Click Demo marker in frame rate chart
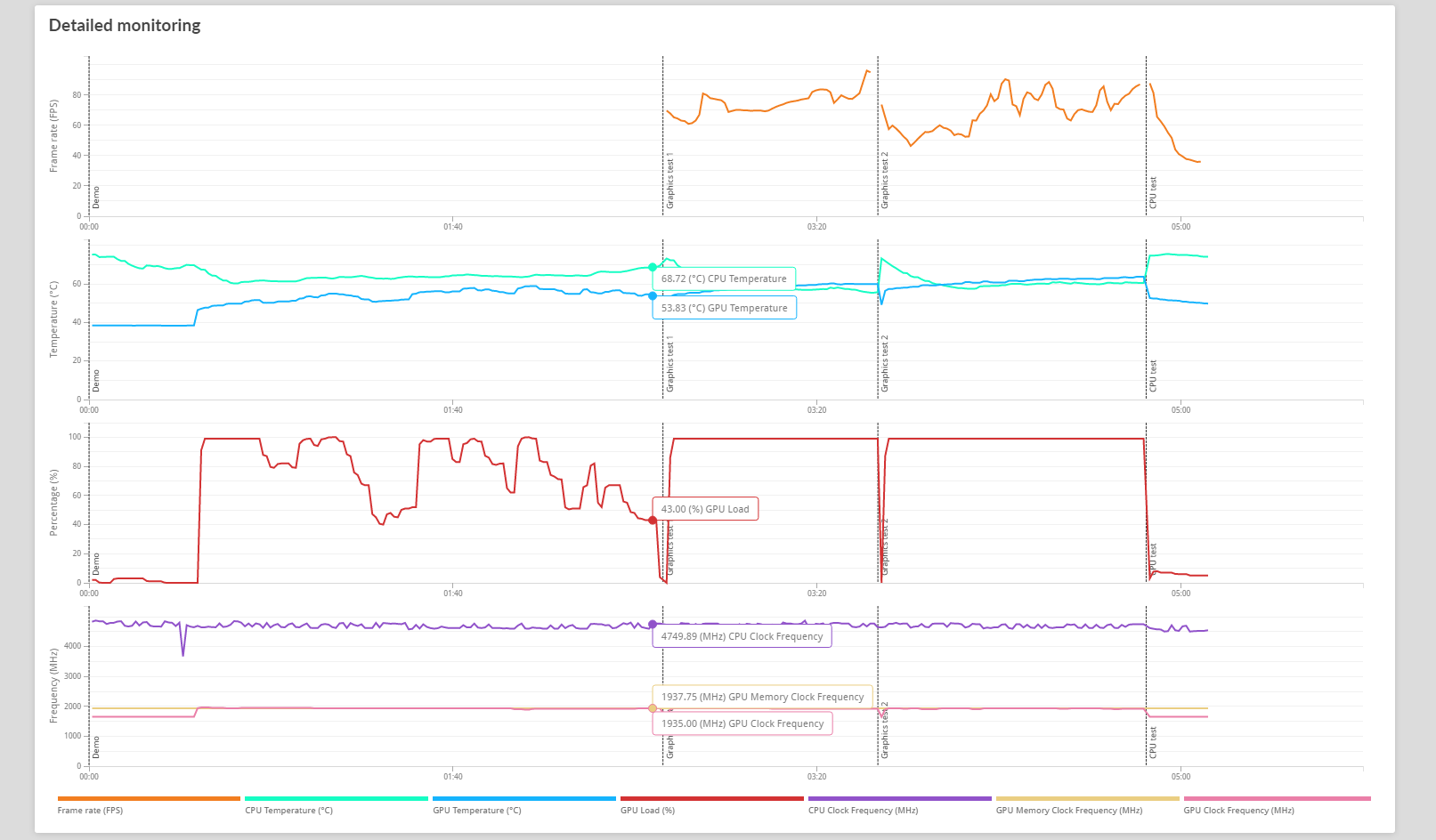Screen dimensions: 1436x840 pos(96,198)
